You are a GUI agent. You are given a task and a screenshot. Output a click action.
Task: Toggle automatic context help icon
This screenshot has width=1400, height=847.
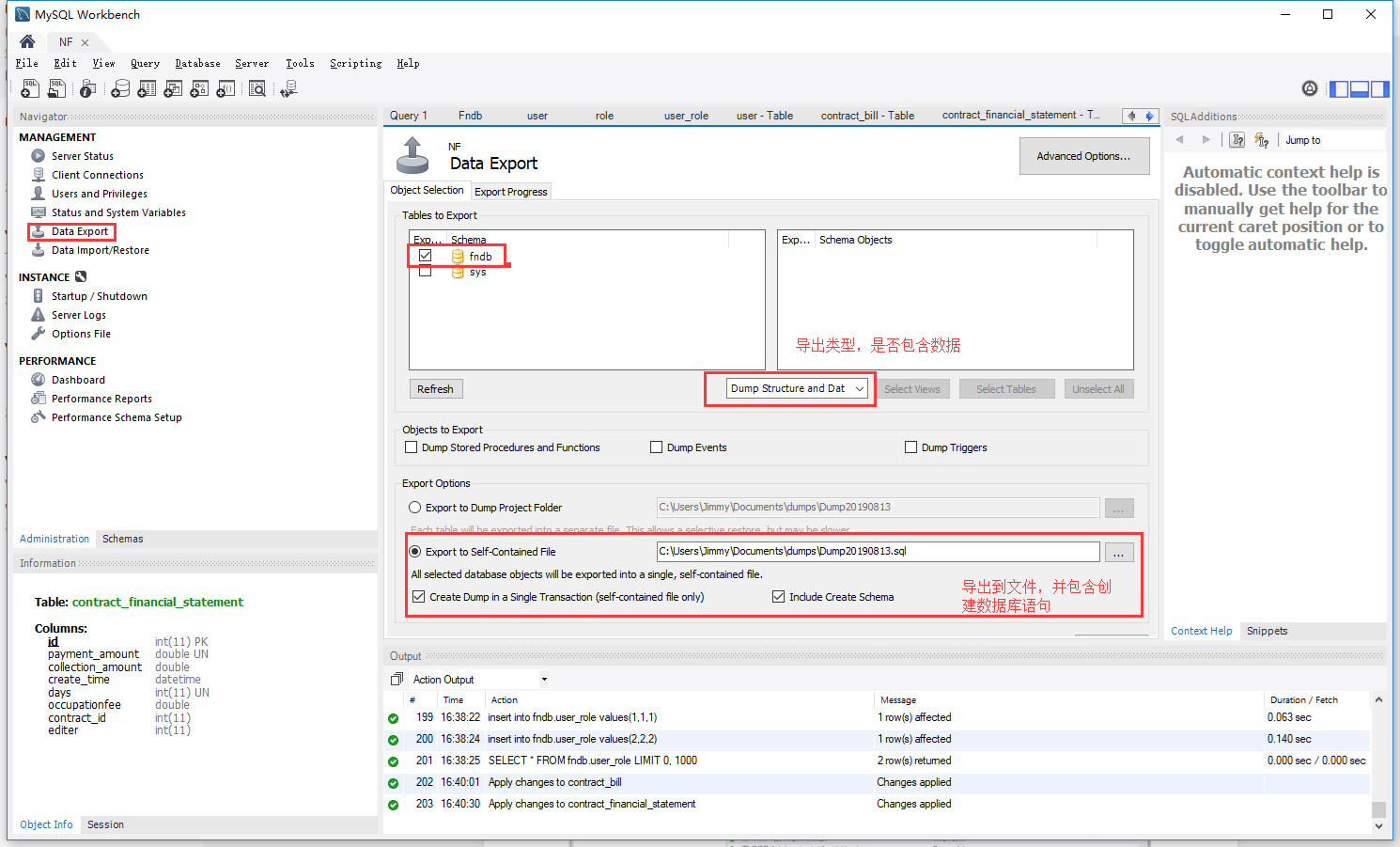1237,140
